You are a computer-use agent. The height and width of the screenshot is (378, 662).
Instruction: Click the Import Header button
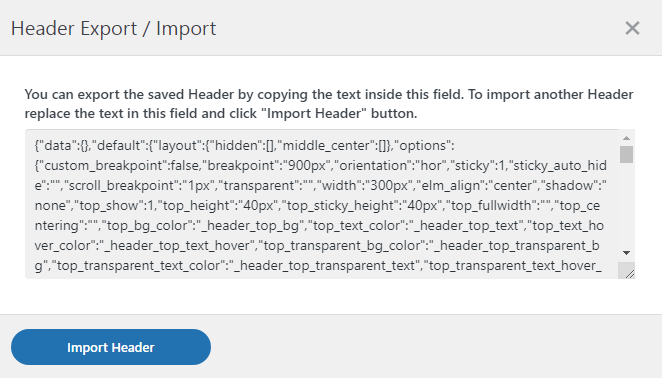pyautogui.click(x=111, y=347)
